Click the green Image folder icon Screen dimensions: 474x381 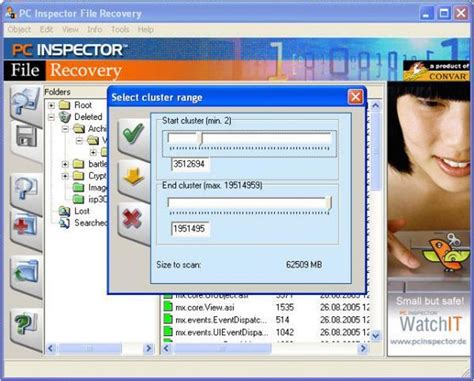click(x=78, y=187)
